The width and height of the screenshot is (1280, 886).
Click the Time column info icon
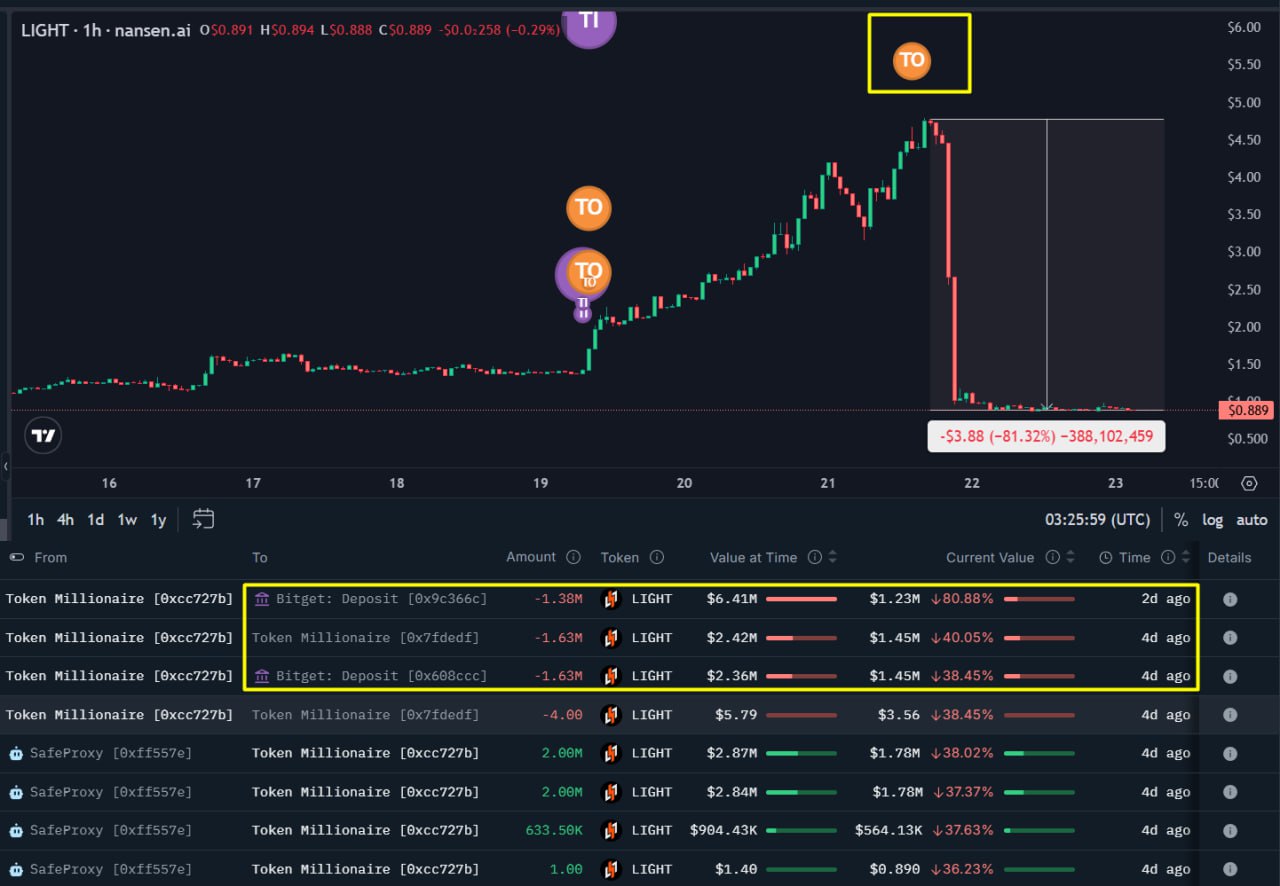(1166, 557)
